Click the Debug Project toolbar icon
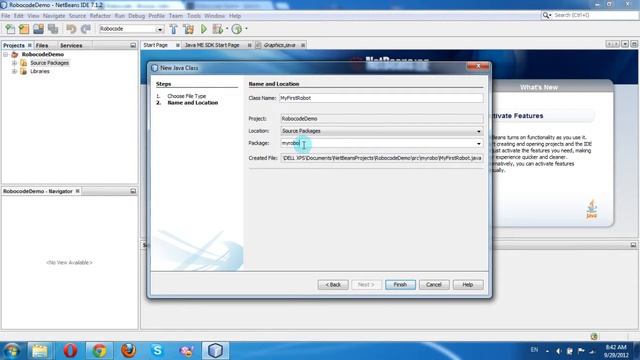640x360 pixels. (218, 29)
